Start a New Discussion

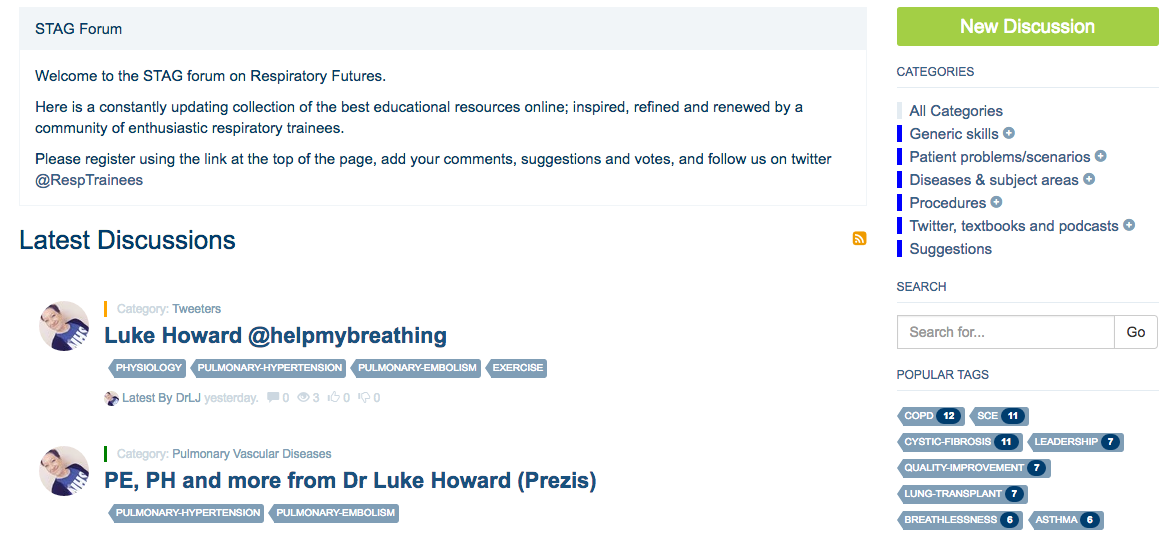pos(1027,27)
